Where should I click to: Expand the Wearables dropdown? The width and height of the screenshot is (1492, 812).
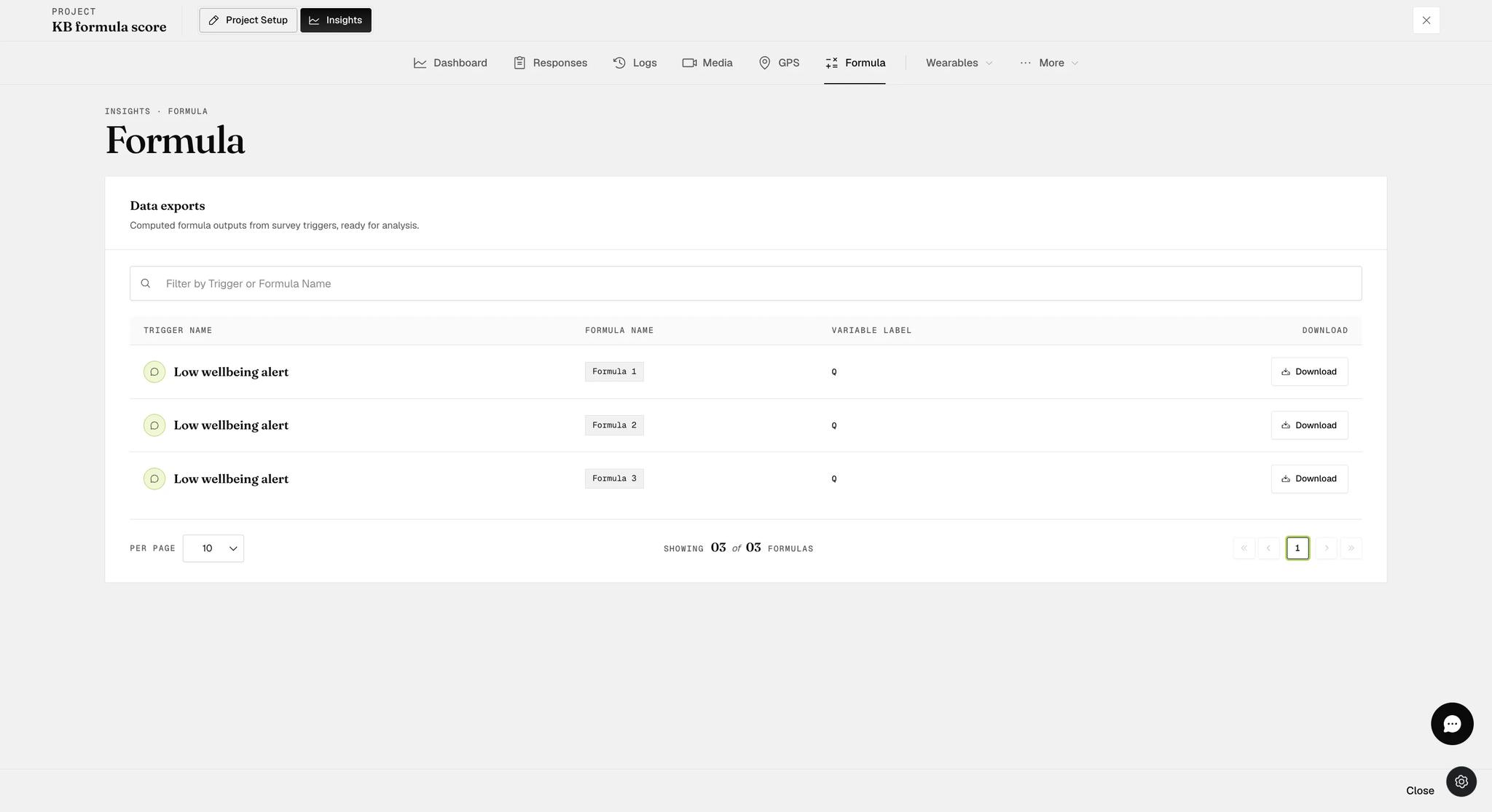(959, 63)
